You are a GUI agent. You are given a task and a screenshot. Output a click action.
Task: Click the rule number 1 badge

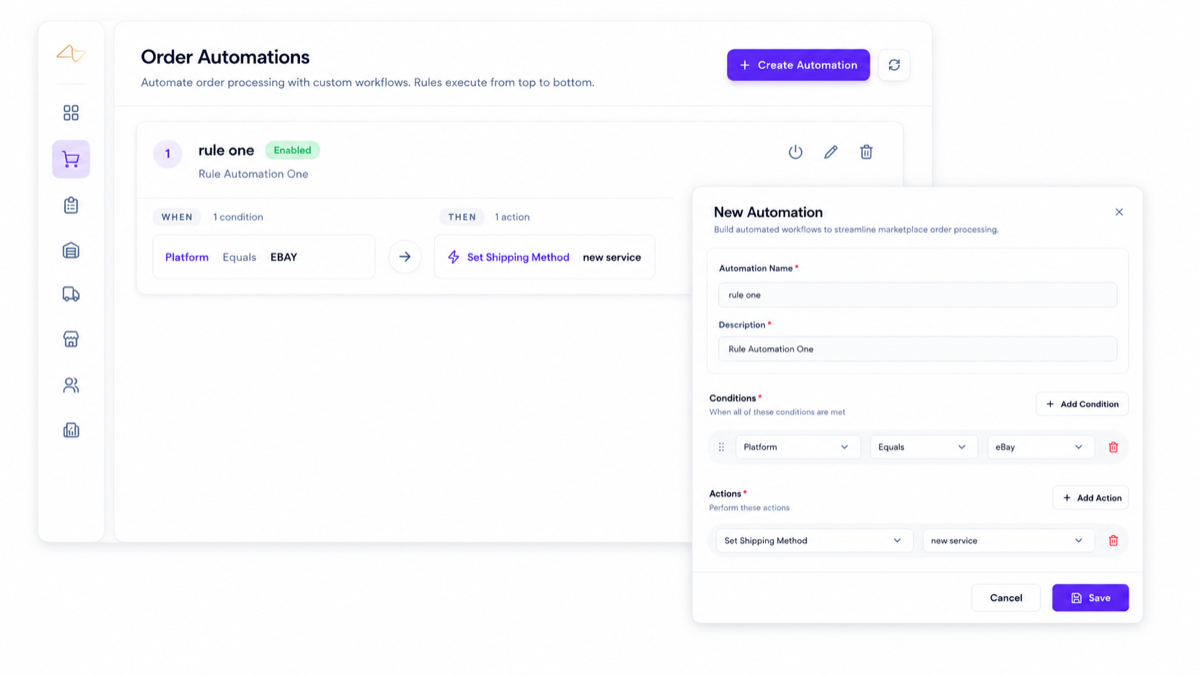point(167,153)
